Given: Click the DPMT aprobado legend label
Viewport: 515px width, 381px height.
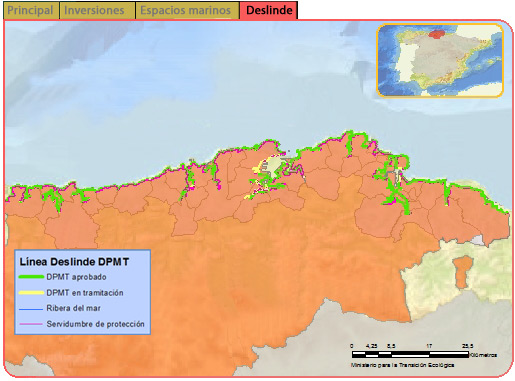Looking at the screenshot, I should (x=76, y=277).
